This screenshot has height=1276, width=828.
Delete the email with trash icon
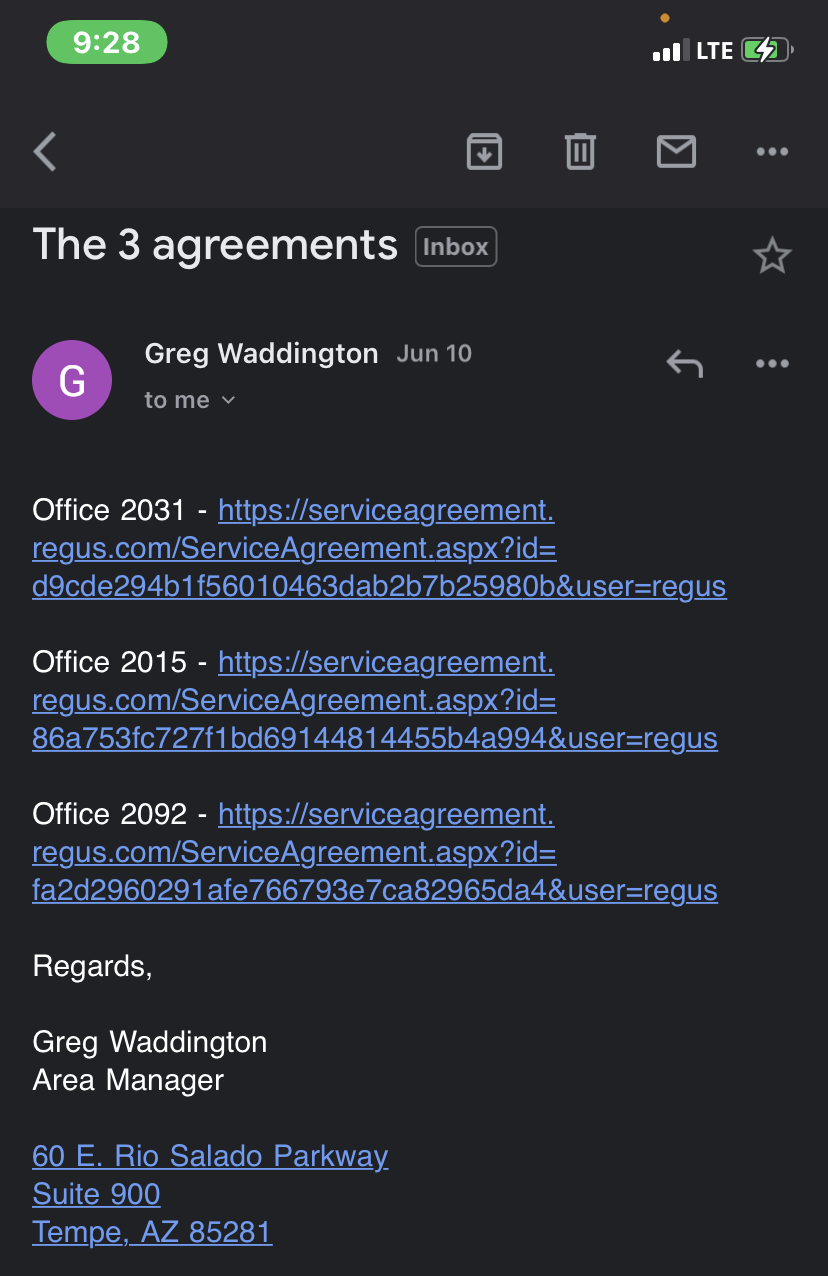pos(580,152)
